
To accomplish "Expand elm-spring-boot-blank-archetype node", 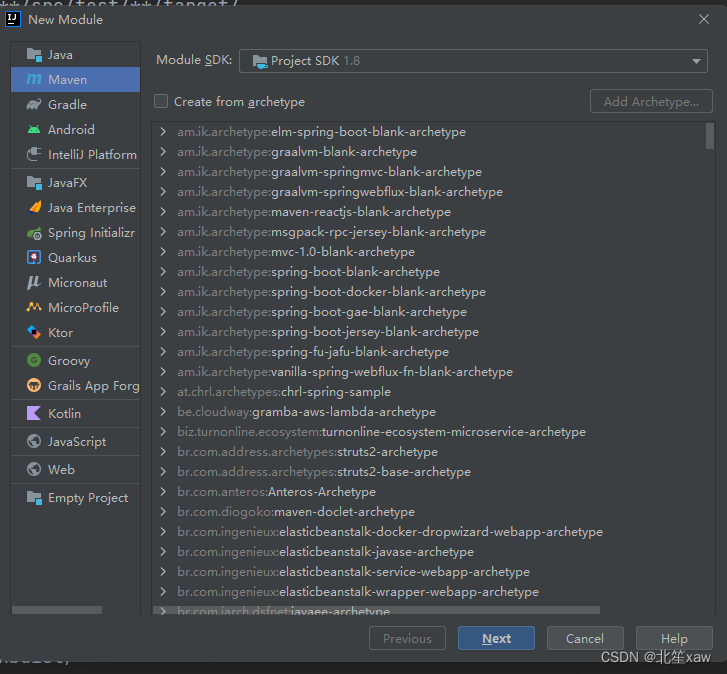I will tap(163, 132).
